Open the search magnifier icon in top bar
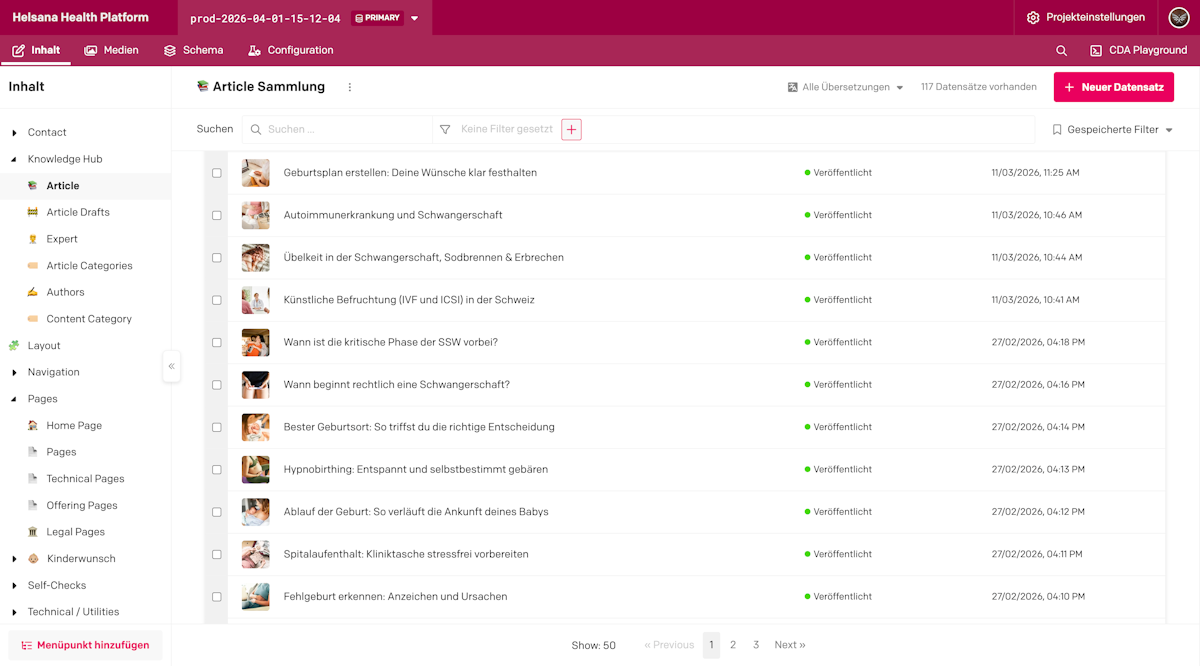Viewport: 1200px width, 666px height. pyautogui.click(x=1061, y=50)
